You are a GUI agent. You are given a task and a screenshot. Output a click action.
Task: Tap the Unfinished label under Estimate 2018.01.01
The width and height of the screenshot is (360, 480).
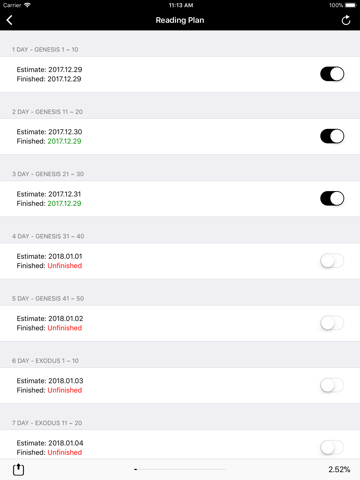click(x=65, y=266)
